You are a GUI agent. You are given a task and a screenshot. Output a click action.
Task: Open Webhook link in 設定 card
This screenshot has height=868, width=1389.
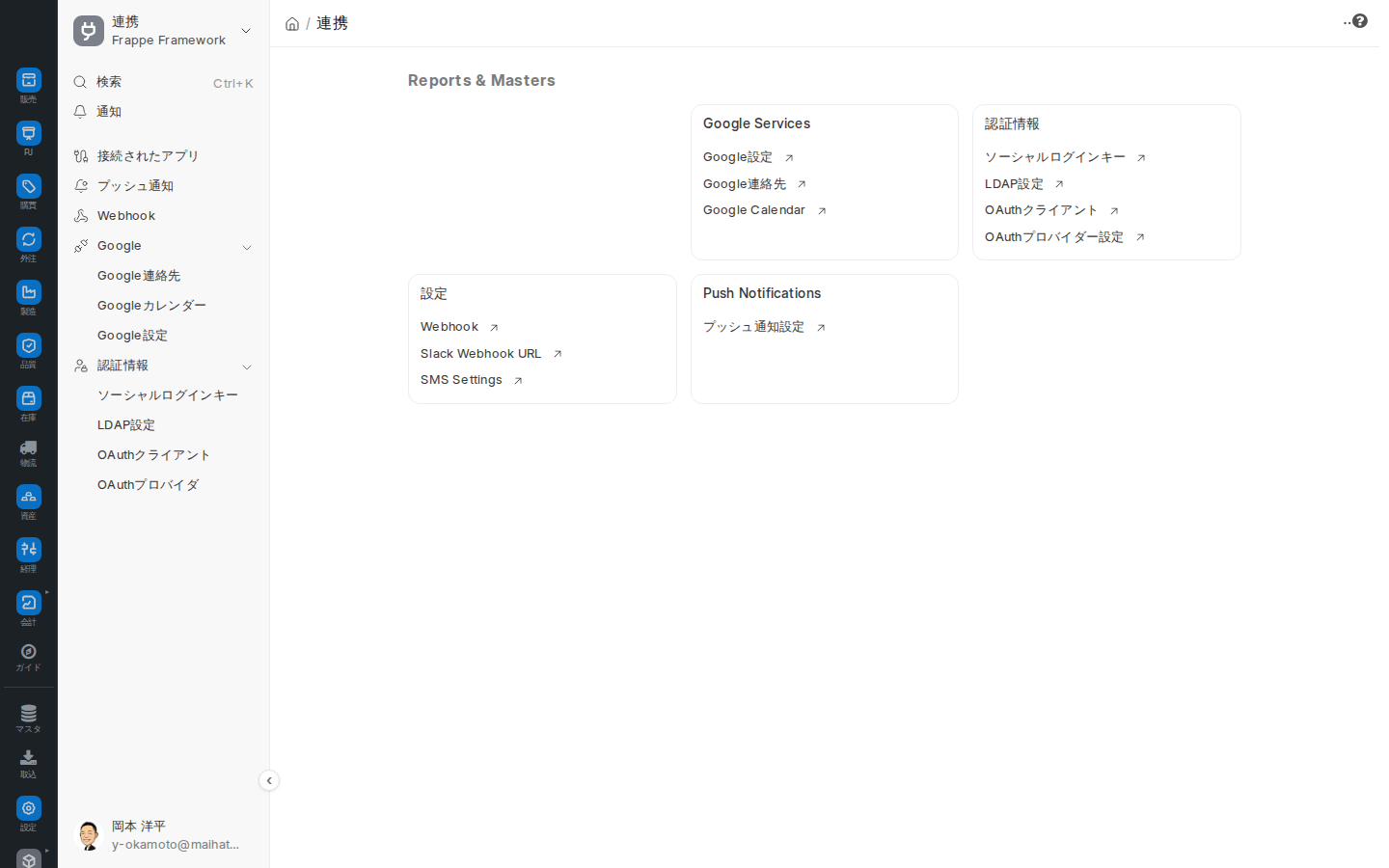(x=449, y=327)
